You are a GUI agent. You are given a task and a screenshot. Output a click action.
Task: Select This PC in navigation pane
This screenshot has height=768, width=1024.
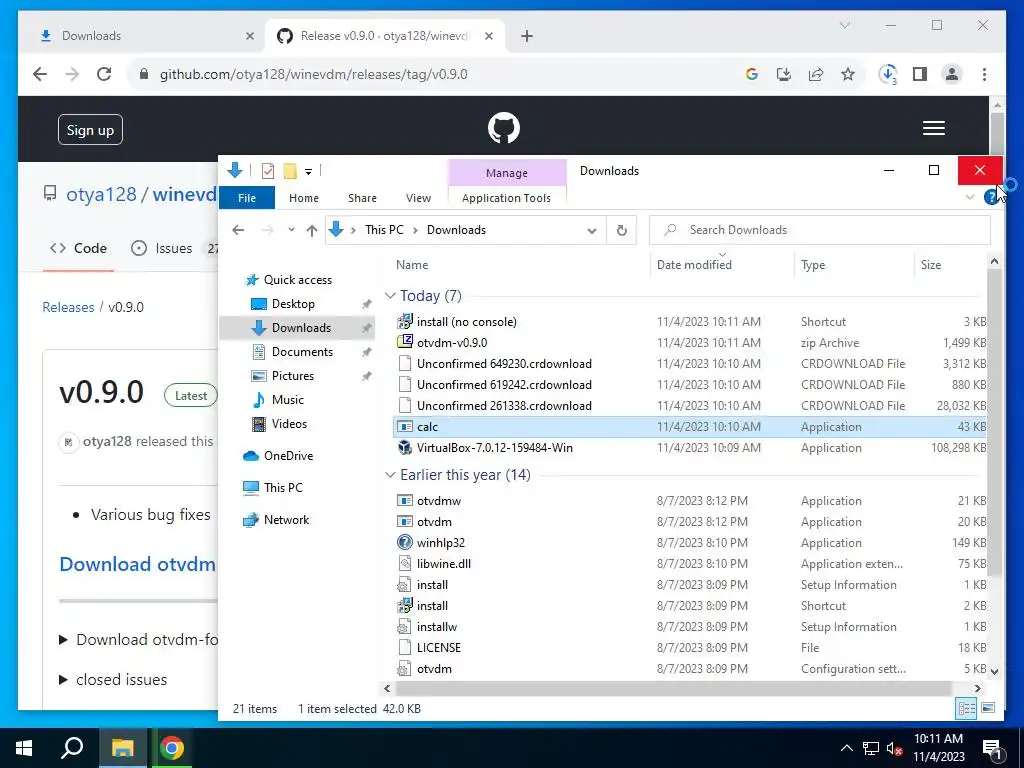(x=283, y=488)
